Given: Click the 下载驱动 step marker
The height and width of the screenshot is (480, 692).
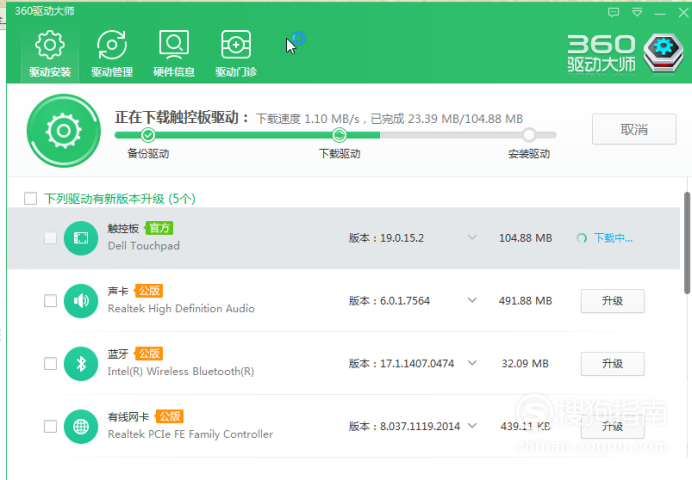Looking at the screenshot, I should point(339,135).
